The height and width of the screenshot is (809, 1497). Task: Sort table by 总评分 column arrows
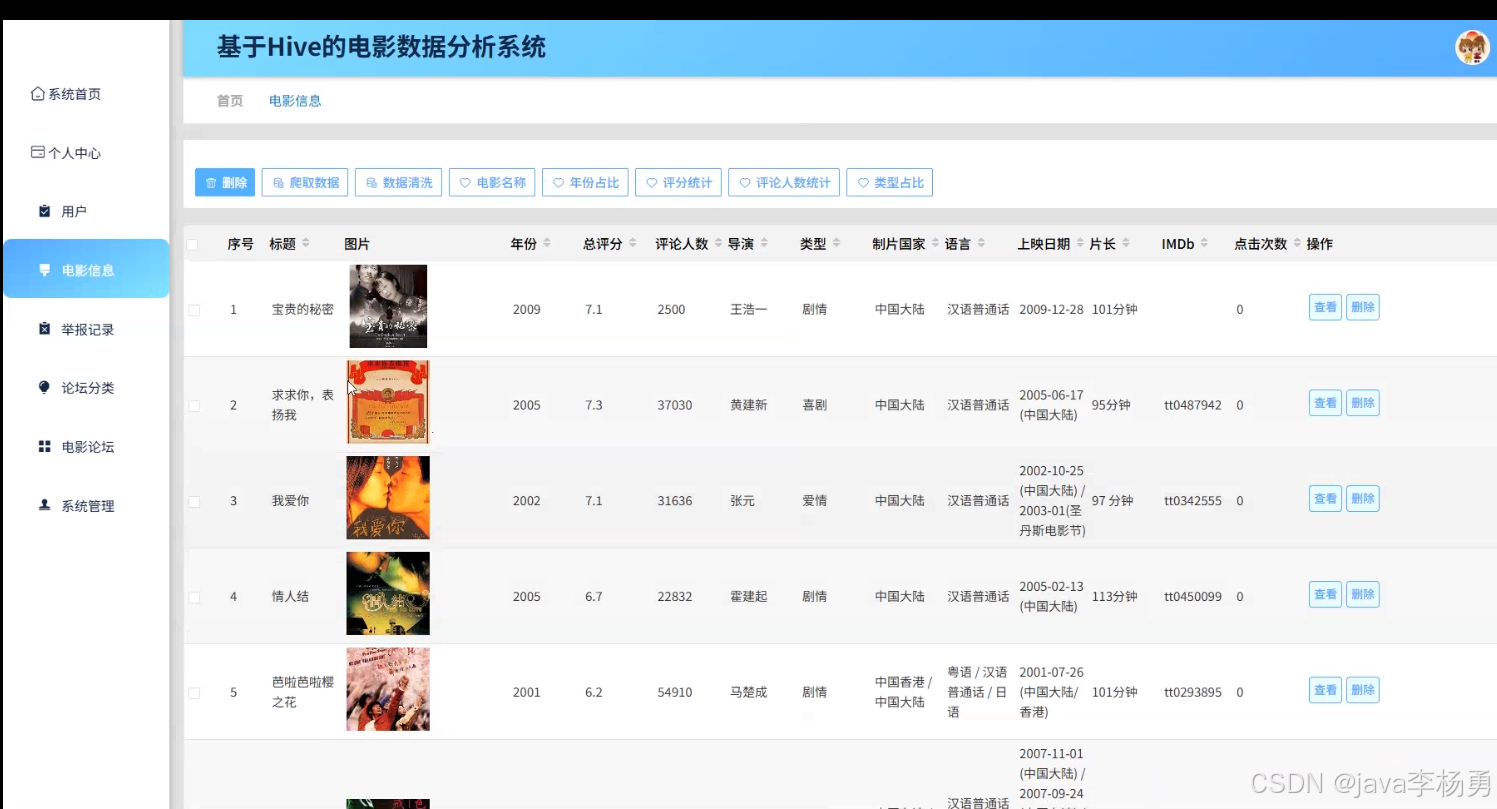pyautogui.click(x=633, y=244)
